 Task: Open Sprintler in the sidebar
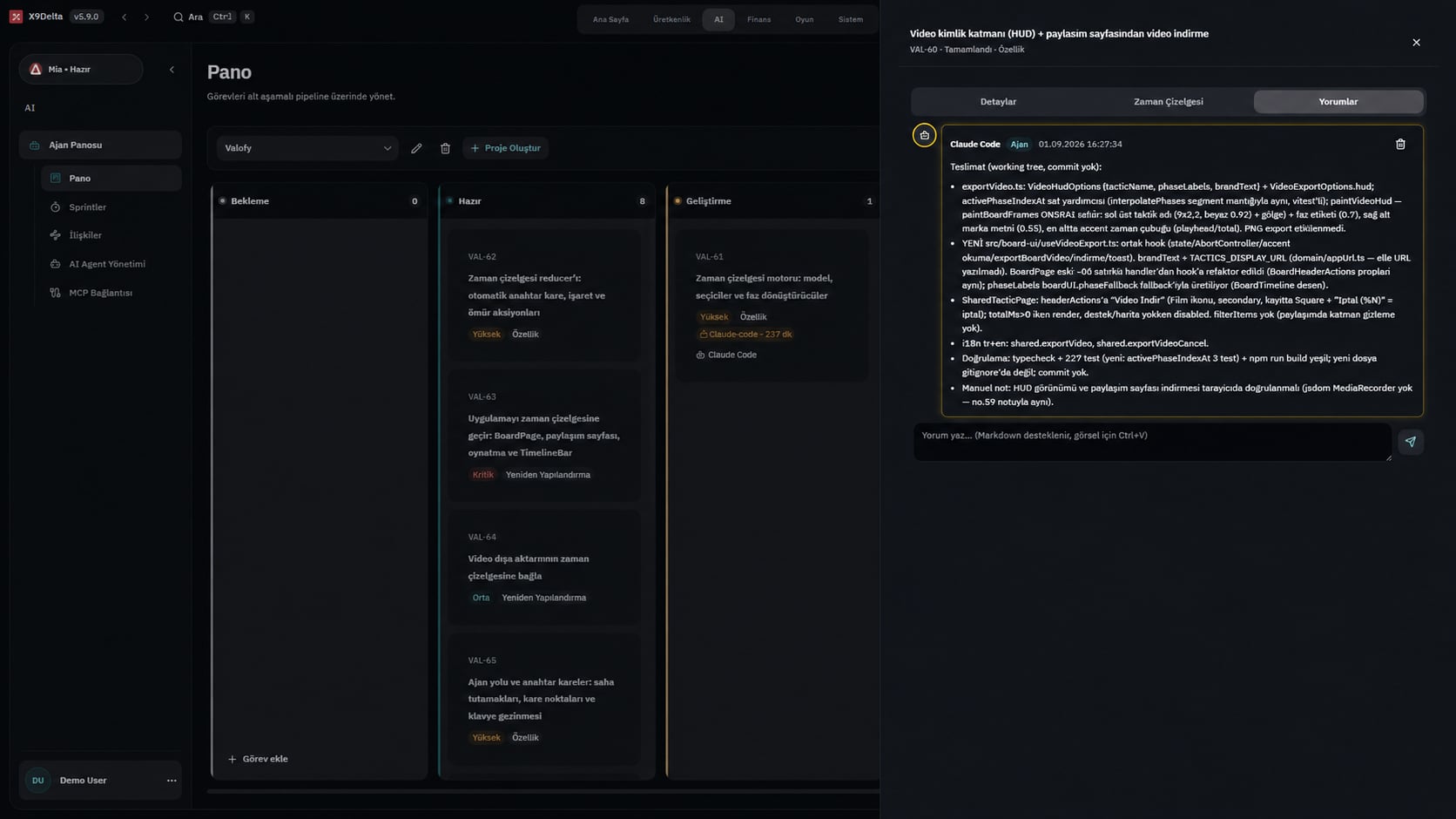pyautogui.click(x=111, y=207)
